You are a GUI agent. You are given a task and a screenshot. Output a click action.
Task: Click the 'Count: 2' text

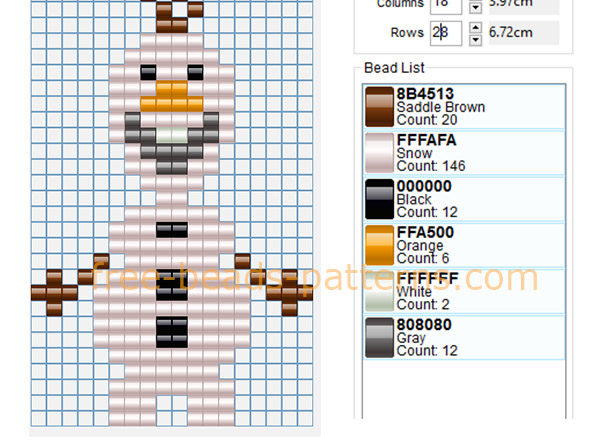[423, 305]
